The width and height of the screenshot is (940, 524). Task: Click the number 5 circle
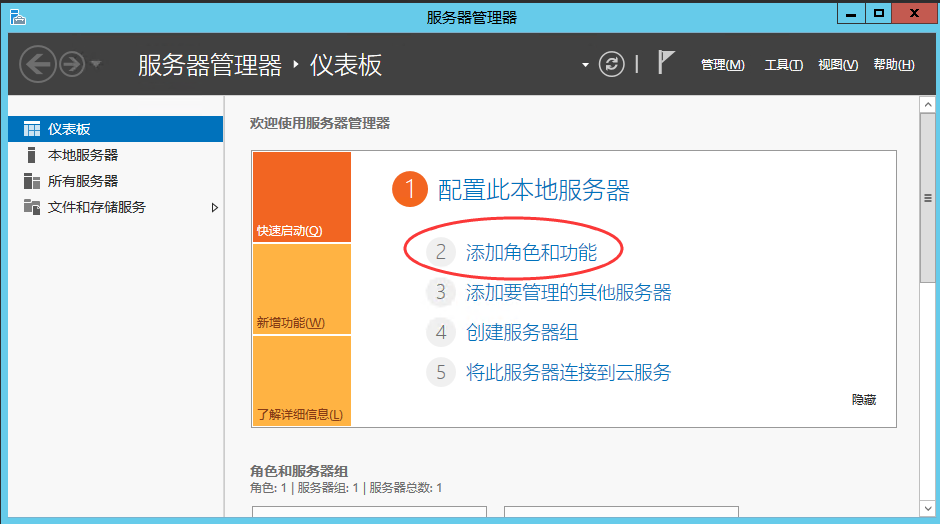click(441, 372)
